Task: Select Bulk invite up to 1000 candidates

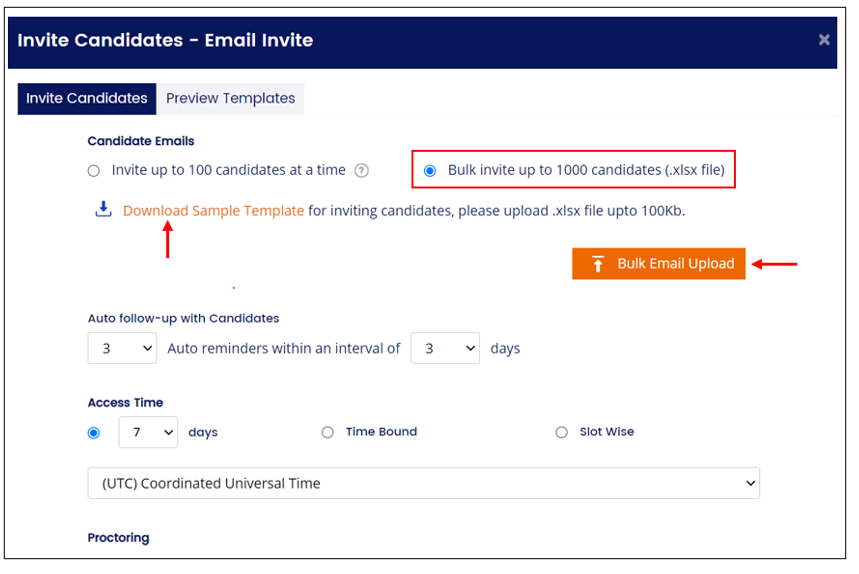Action: [430, 171]
